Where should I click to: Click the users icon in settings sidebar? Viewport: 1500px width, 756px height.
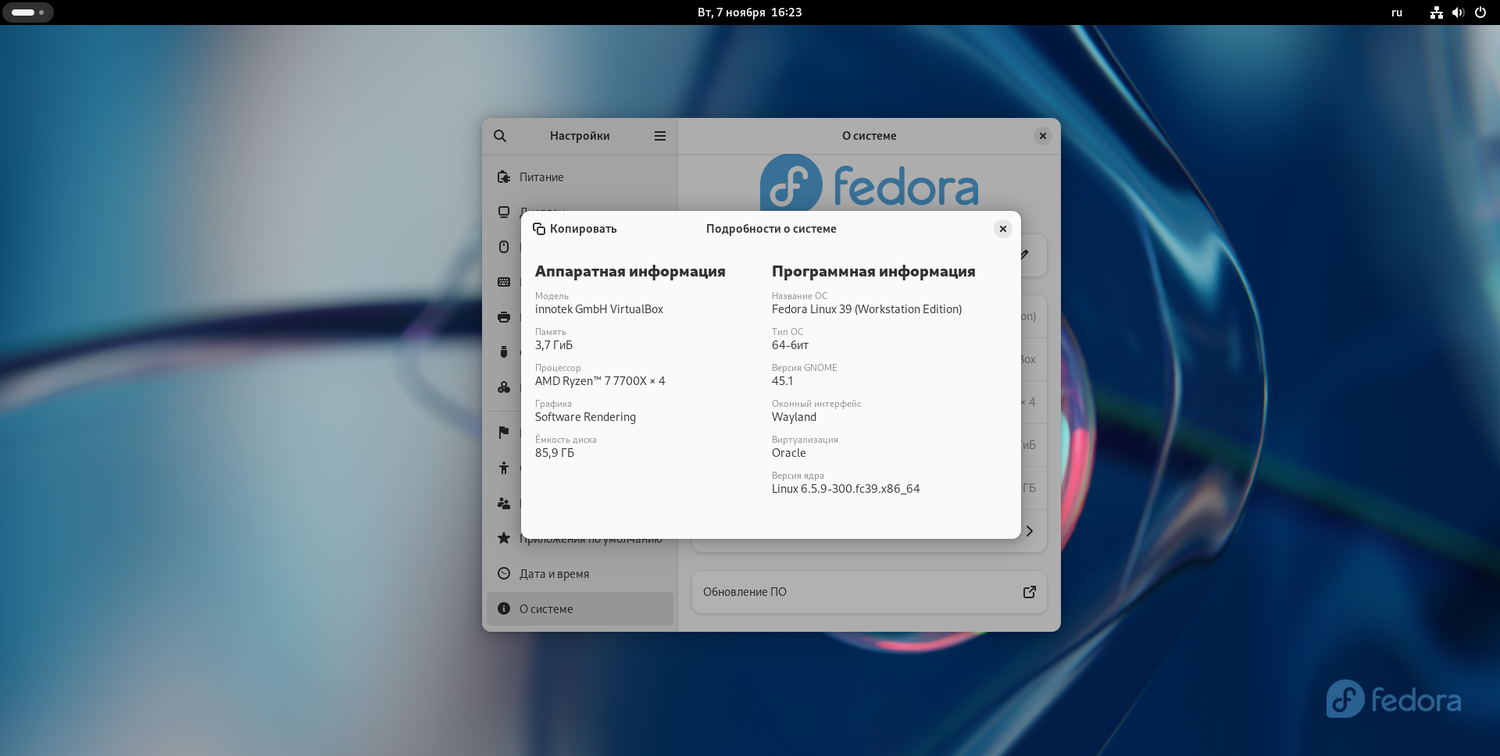[504, 503]
